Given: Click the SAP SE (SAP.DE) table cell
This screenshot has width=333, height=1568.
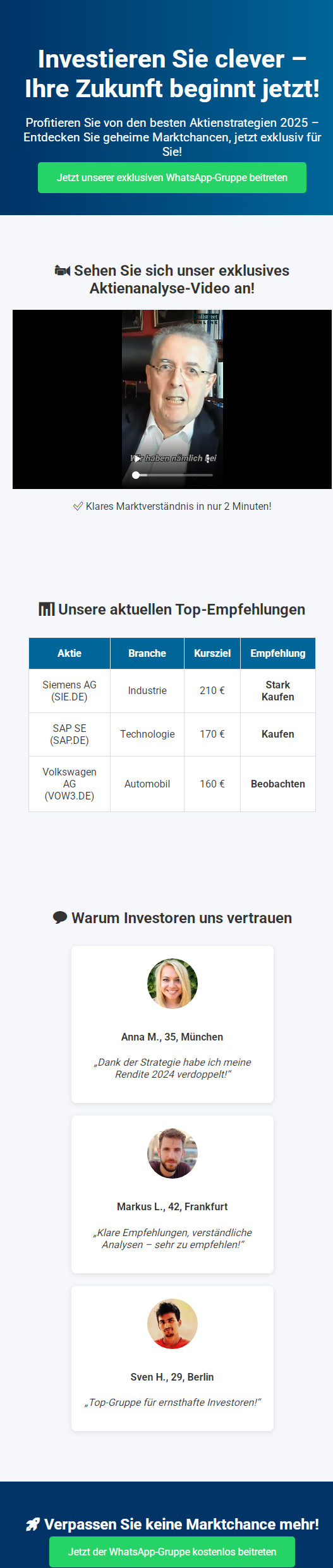Looking at the screenshot, I should [x=70, y=734].
